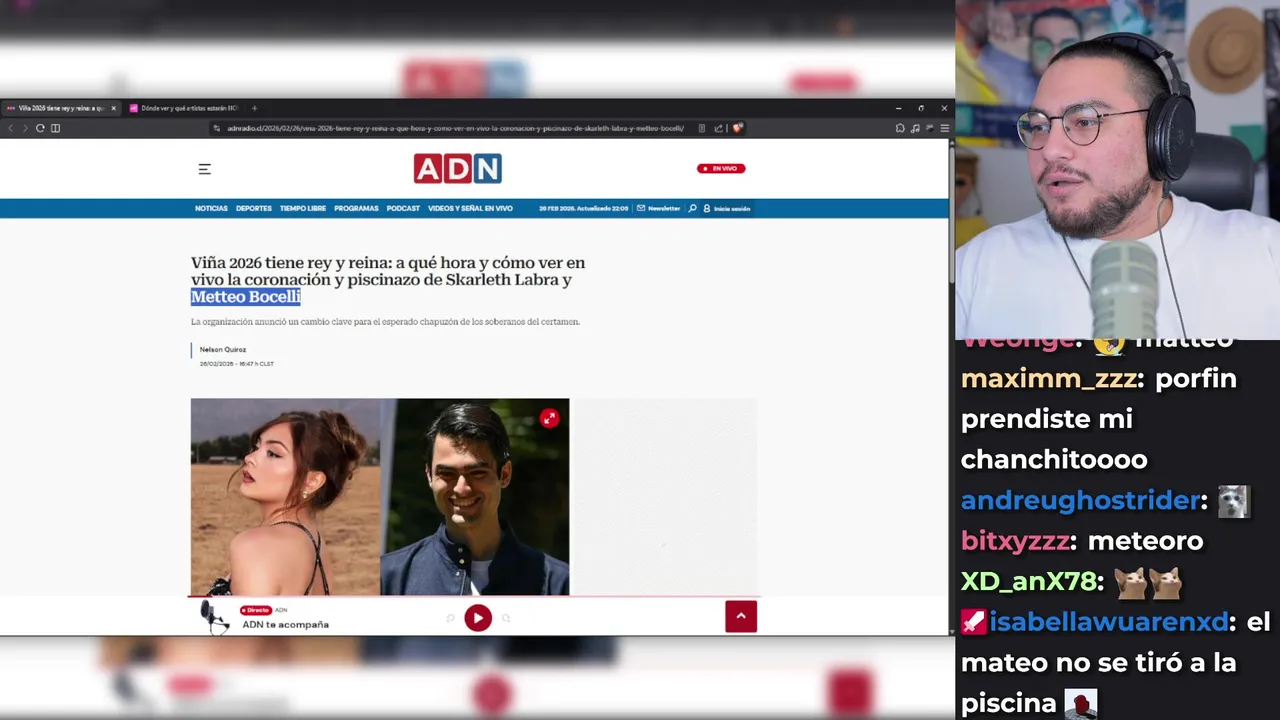Click the adnradio.cl address bar
Screen dimensions: 1280x720
pyautogui.click(x=455, y=128)
